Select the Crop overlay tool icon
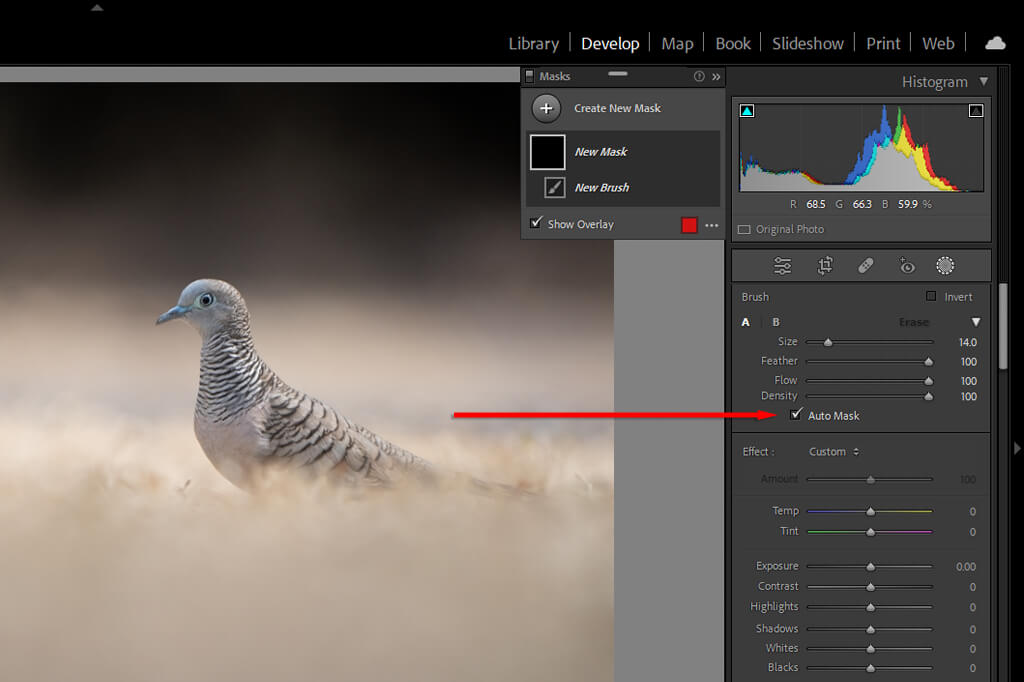1024x682 pixels. coord(825,266)
